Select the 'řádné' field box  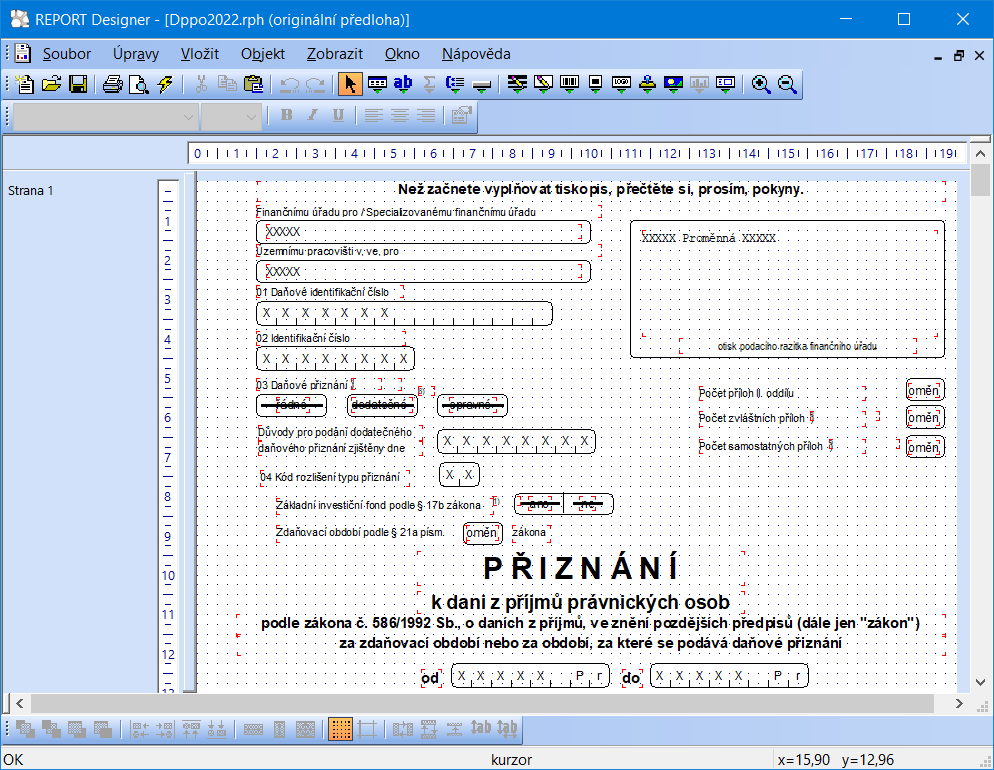point(292,405)
